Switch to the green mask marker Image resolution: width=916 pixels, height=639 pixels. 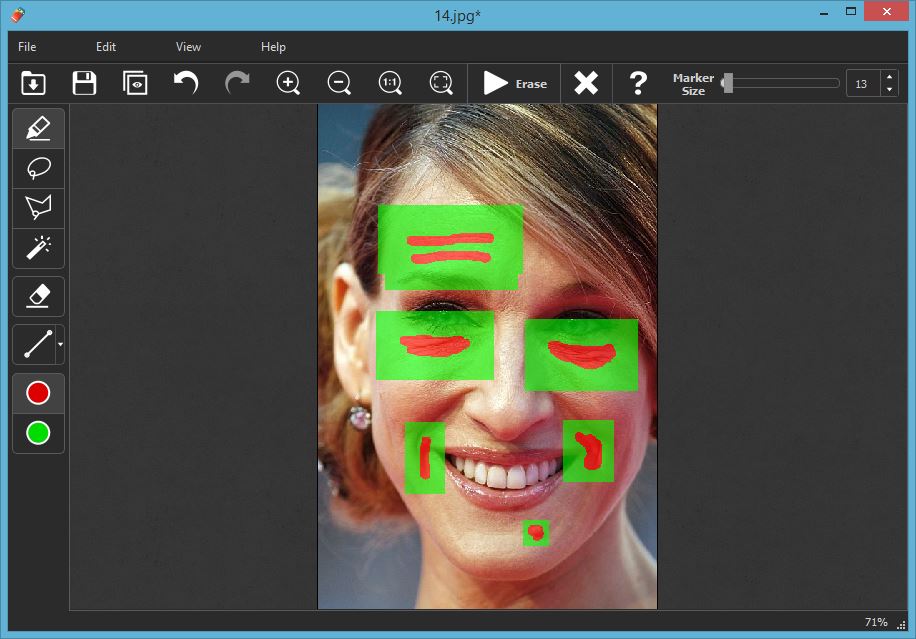point(37,433)
